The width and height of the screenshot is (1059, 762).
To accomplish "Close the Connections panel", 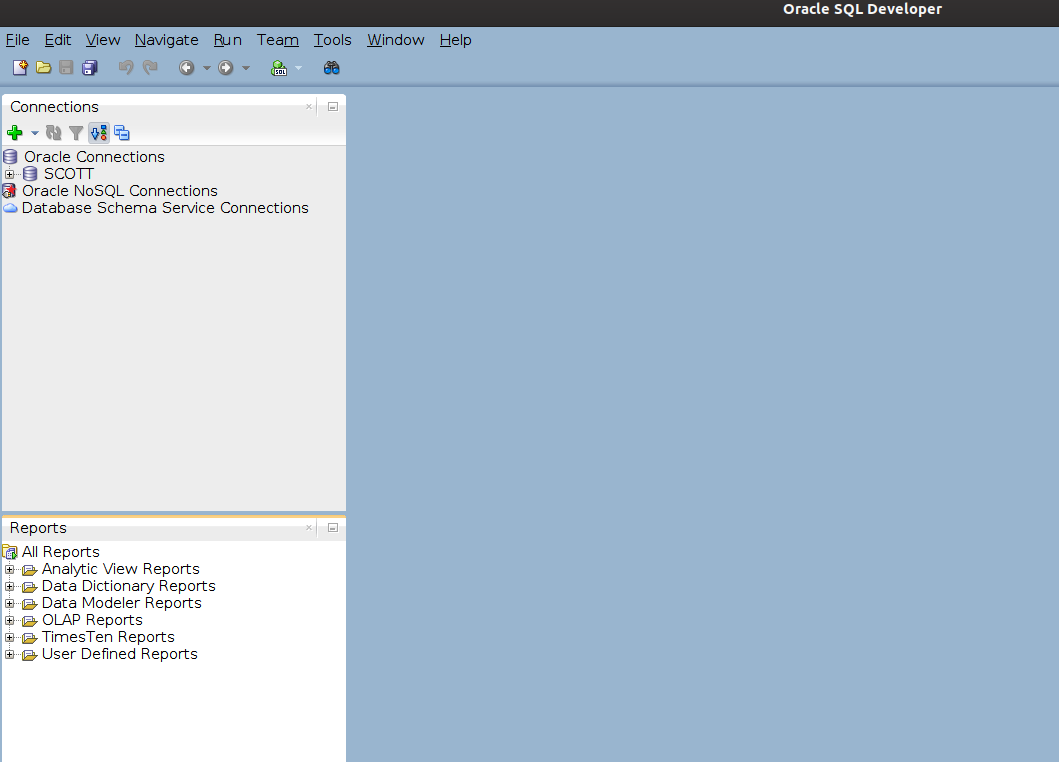I will coord(309,107).
